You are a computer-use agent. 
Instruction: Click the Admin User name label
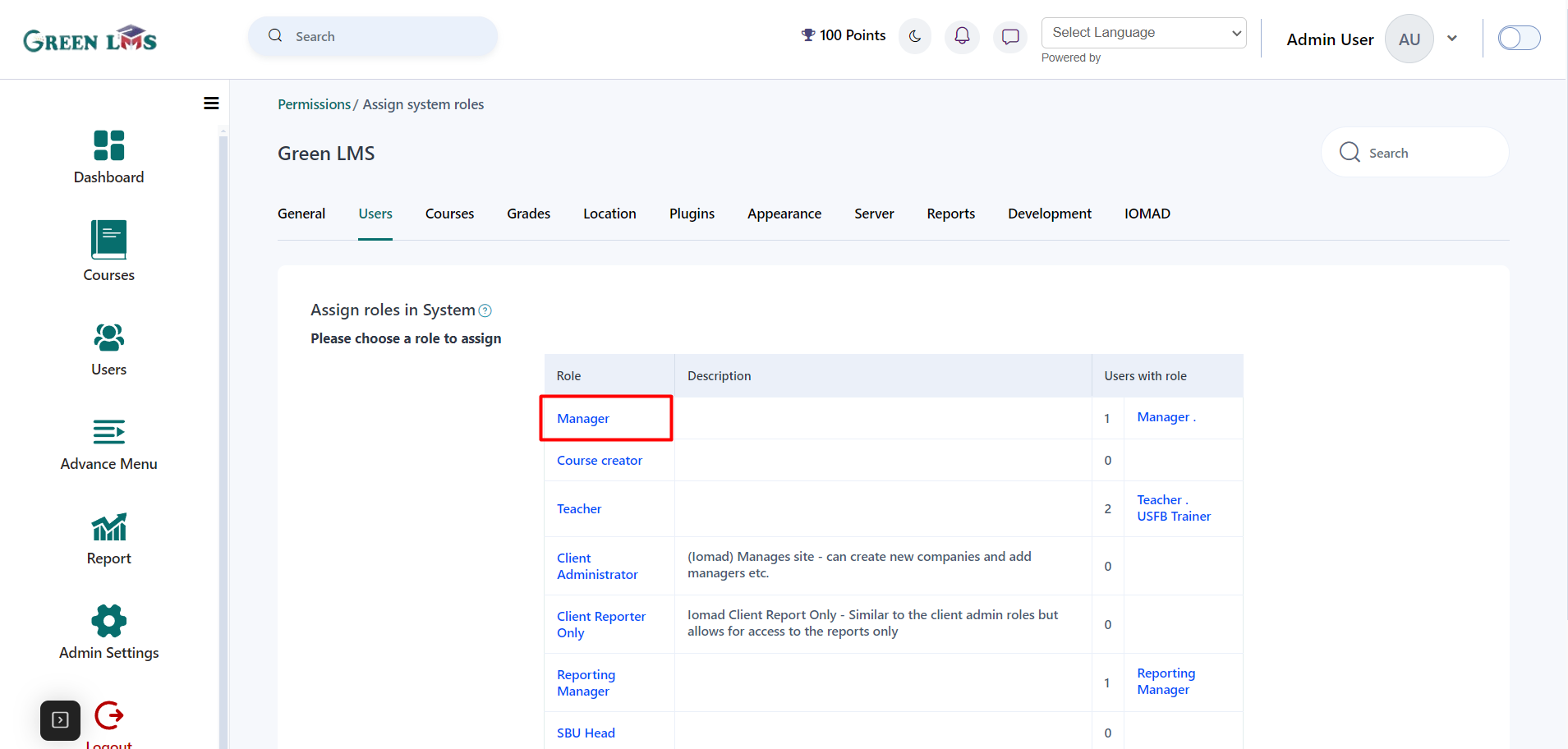(x=1330, y=39)
